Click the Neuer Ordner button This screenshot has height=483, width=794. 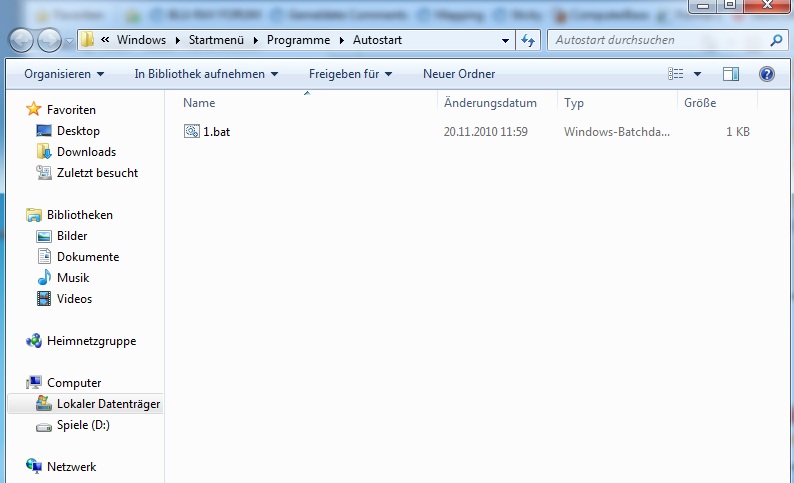click(x=459, y=74)
